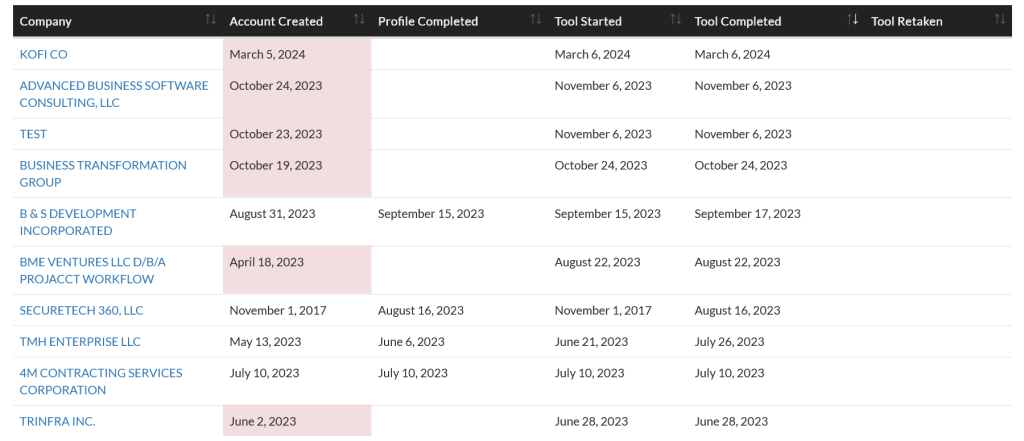1024x441 pixels.
Task: Open the TMH Enterprise LLC link
Action: coord(80,342)
